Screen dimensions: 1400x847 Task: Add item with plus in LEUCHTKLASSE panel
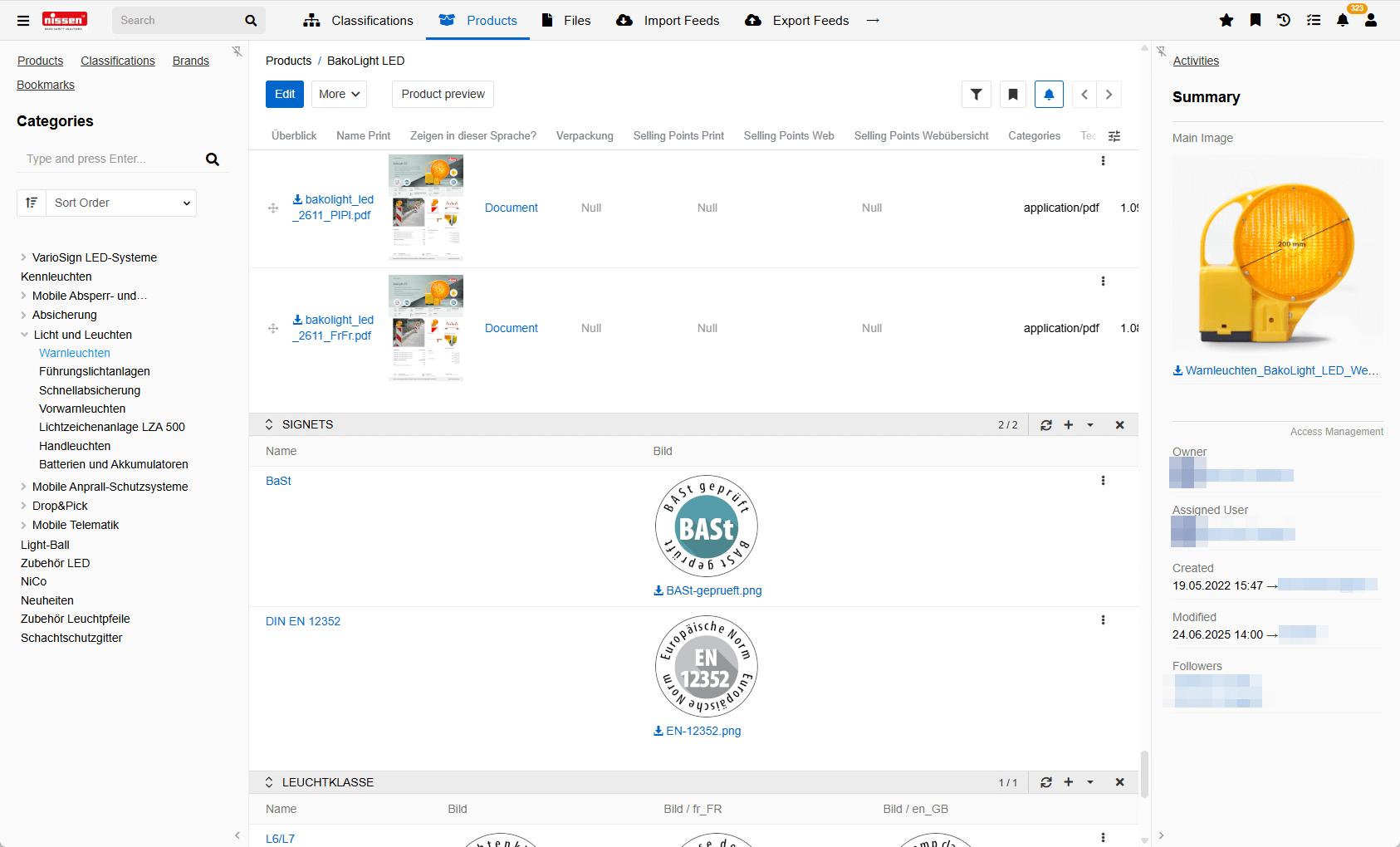coord(1069,782)
